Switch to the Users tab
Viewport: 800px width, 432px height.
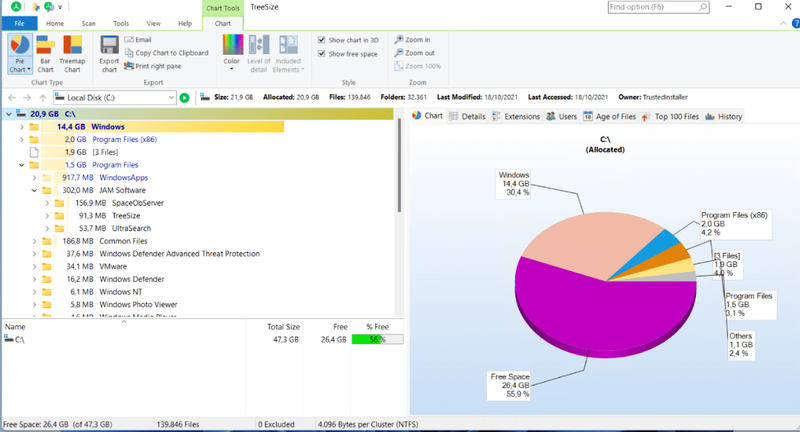coord(561,116)
